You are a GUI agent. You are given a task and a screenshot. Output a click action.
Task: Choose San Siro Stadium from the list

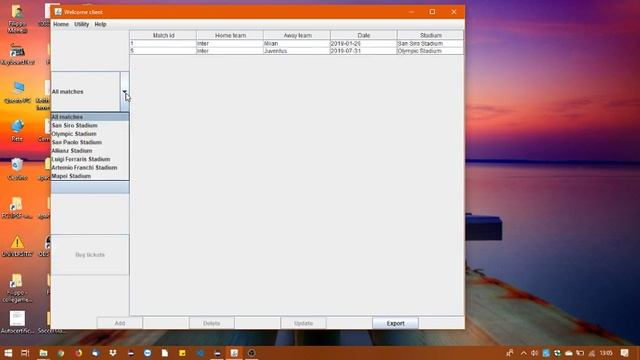tap(90, 125)
